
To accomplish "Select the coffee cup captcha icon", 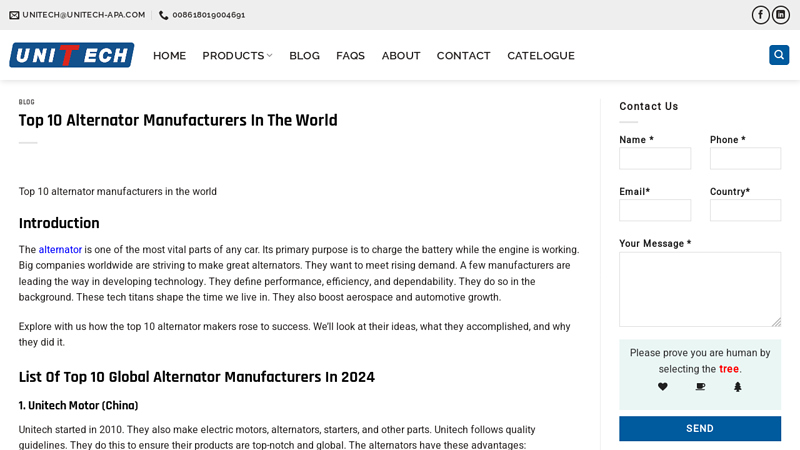I will [700, 387].
